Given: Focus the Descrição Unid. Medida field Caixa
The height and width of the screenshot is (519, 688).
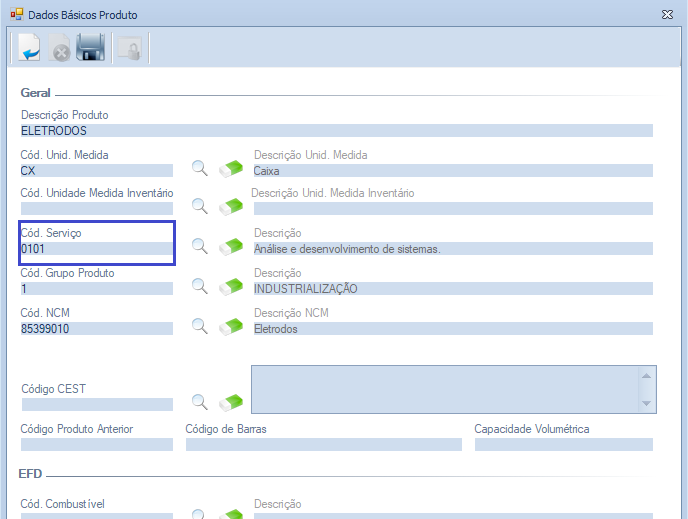Looking at the screenshot, I should (x=453, y=171).
